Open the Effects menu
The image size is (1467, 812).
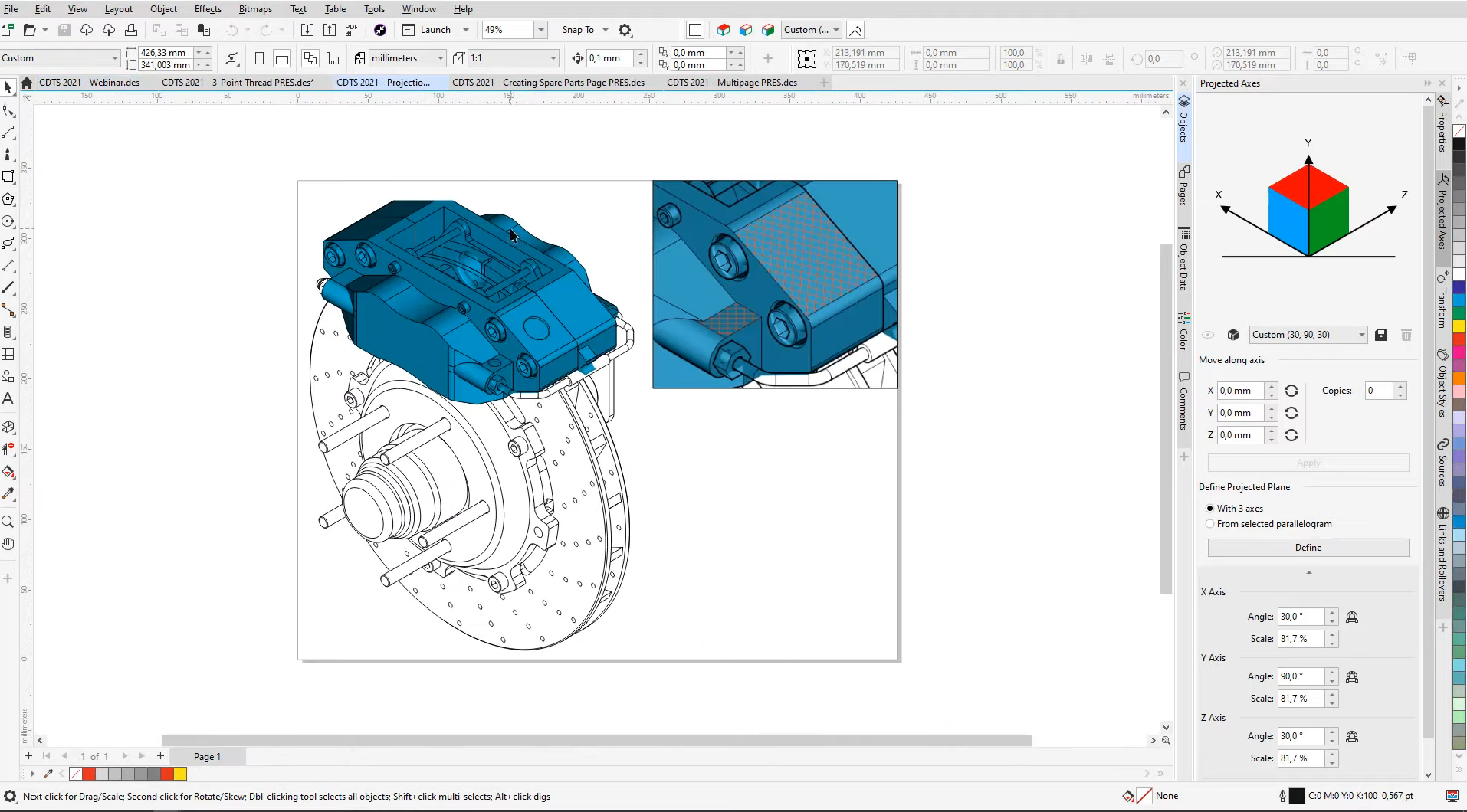(208, 8)
